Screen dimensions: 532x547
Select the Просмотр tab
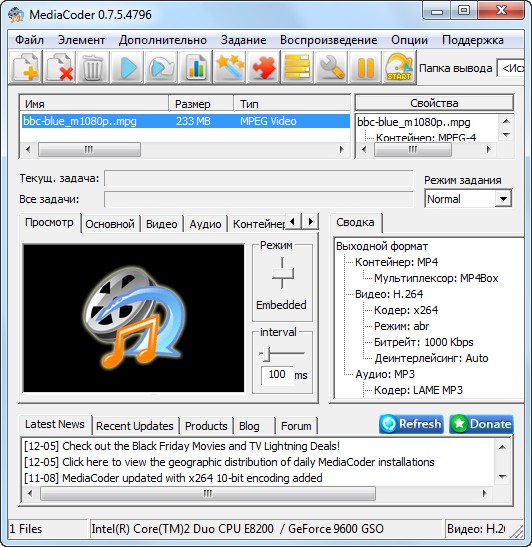(49, 222)
